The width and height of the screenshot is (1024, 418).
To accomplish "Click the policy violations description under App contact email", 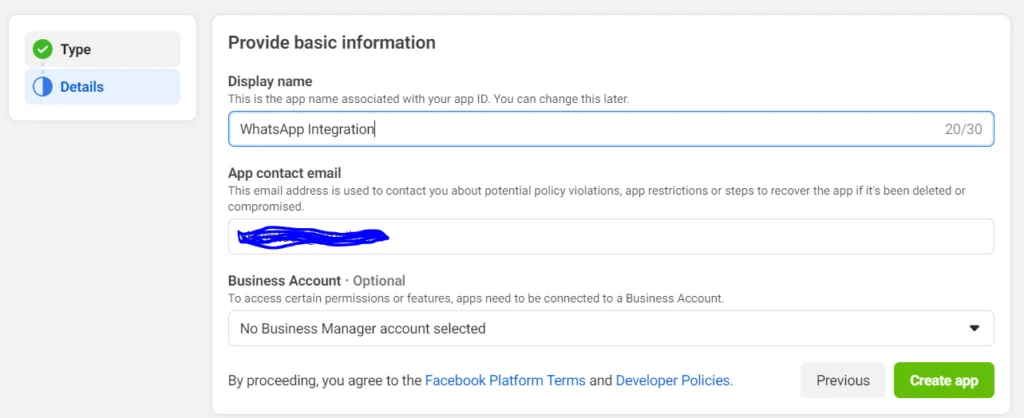I will click(597, 199).
